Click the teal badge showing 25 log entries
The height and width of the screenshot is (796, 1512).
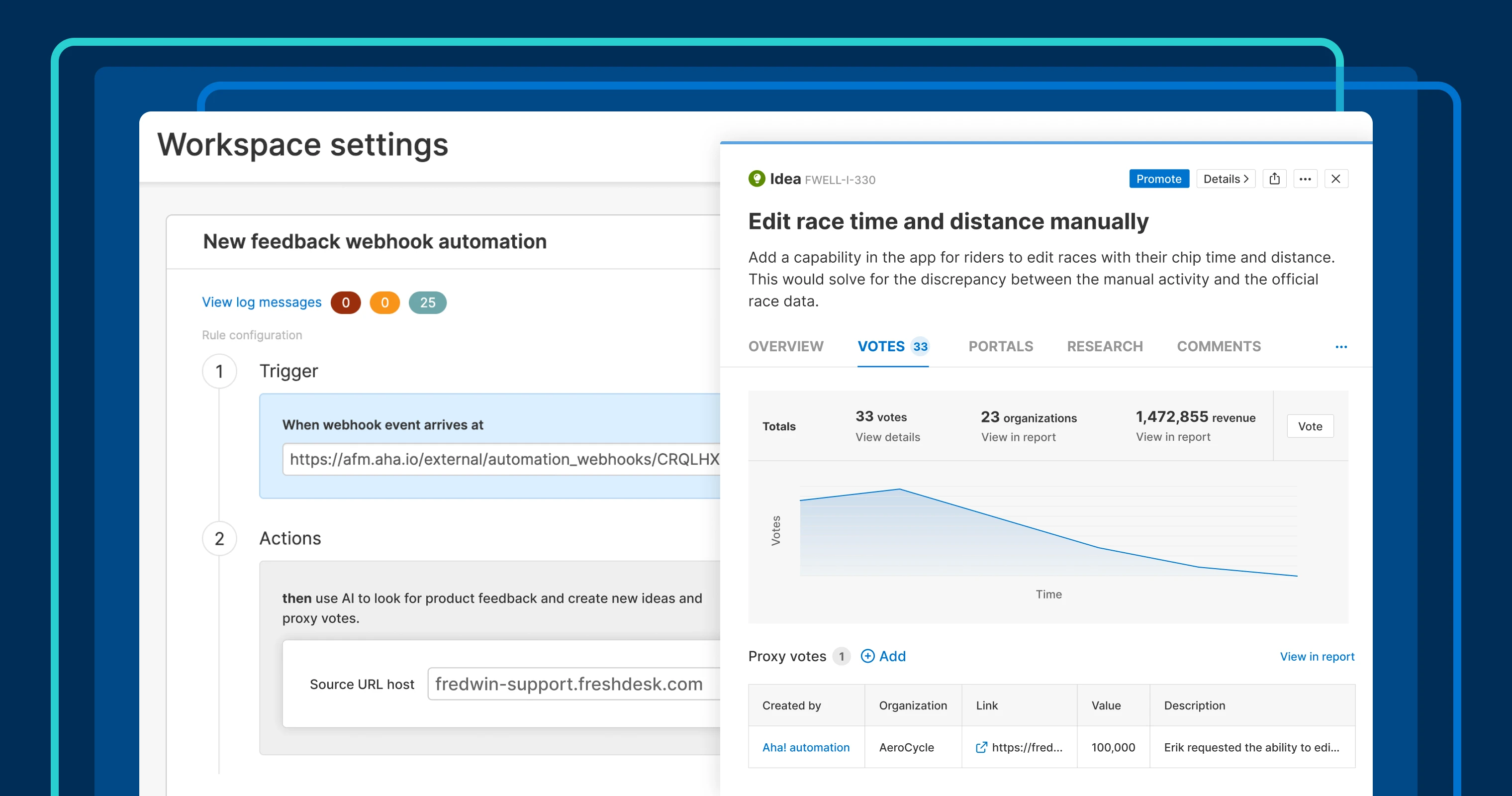coord(427,302)
